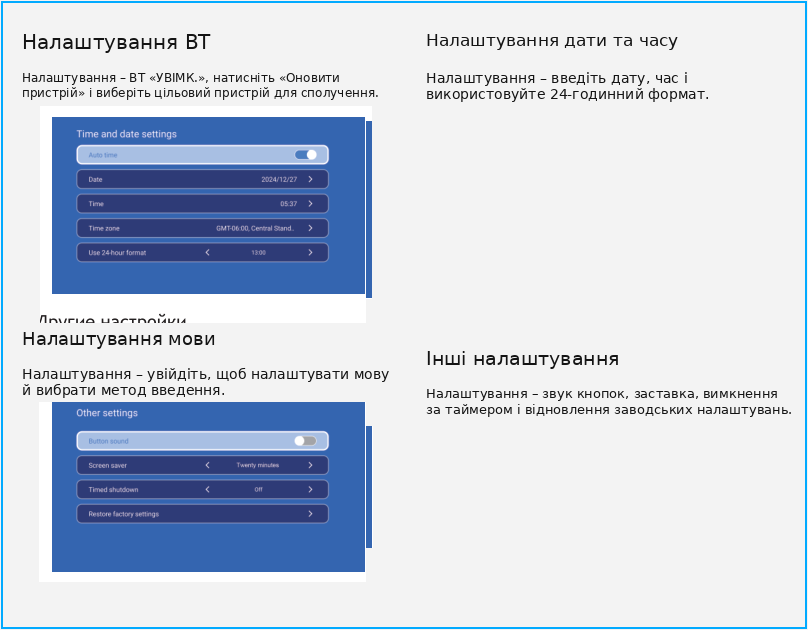
Task: Click the Button sound row label
Action: tap(108, 441)
